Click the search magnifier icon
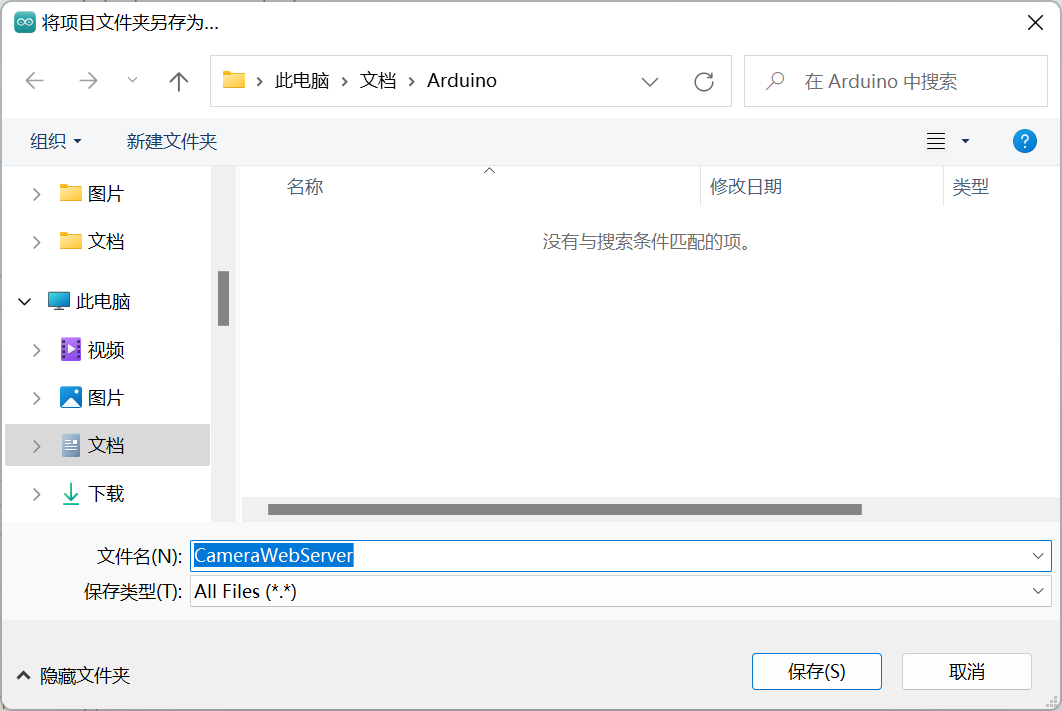 pos(775,81)
